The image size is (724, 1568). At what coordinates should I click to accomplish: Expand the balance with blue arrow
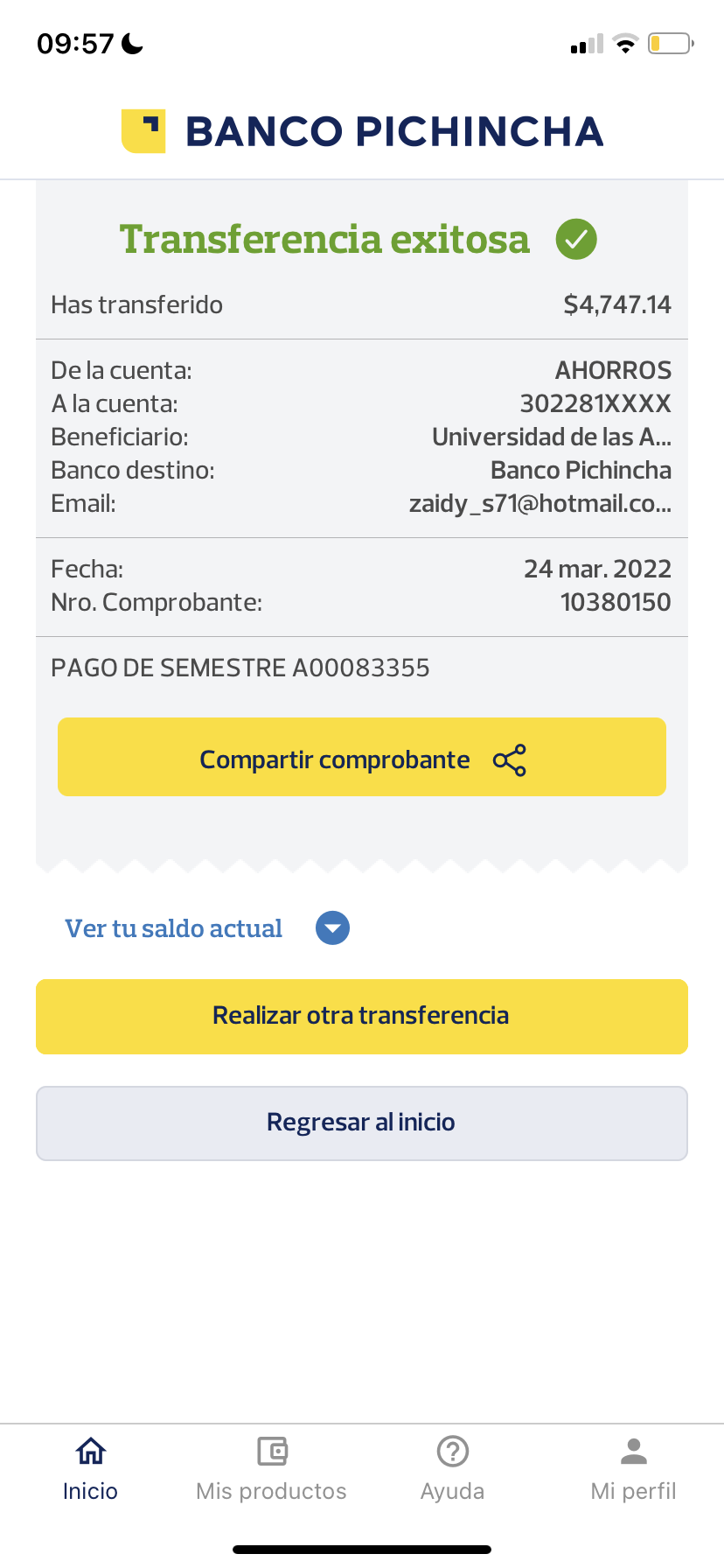[x=332, y=928]
